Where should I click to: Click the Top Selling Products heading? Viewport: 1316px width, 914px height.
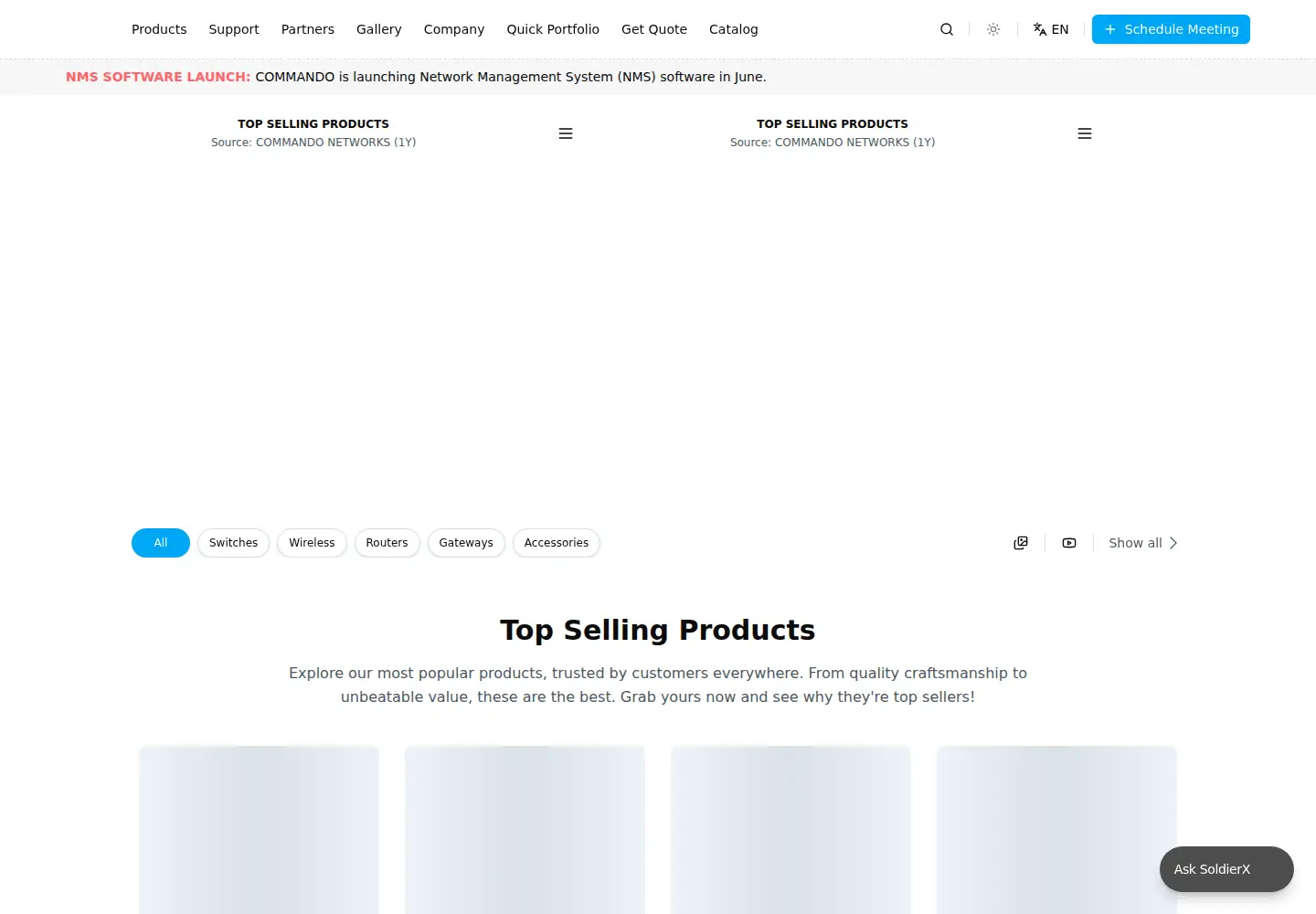click(658, 630)
